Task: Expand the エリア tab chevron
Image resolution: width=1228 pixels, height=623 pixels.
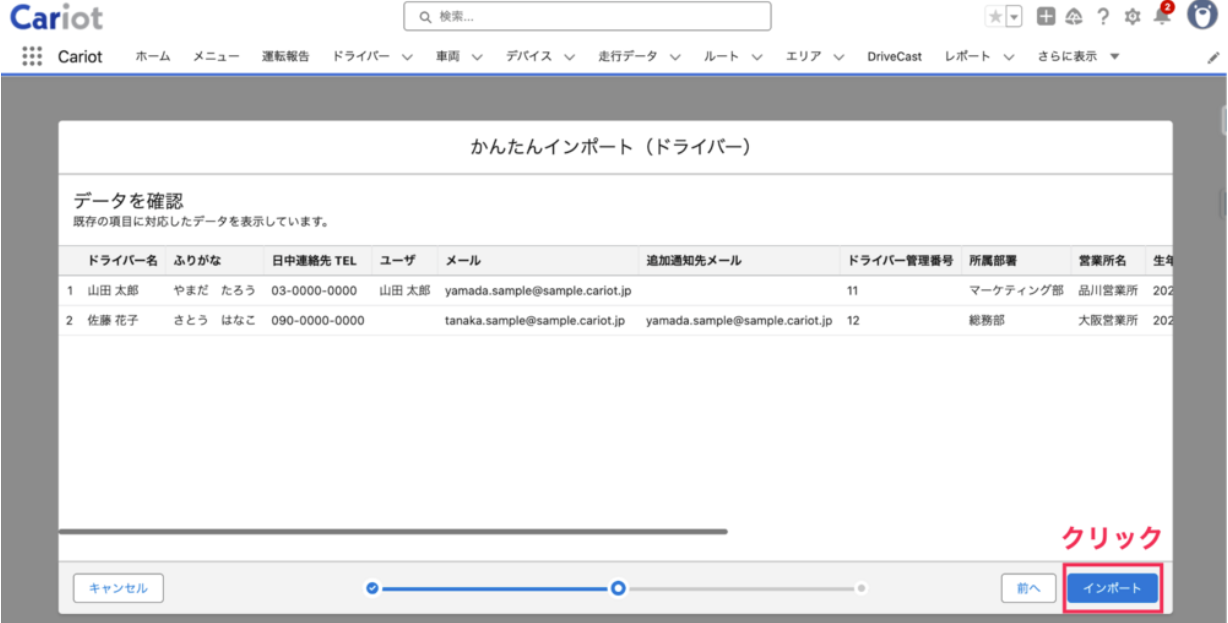Action: pos(839,57)
